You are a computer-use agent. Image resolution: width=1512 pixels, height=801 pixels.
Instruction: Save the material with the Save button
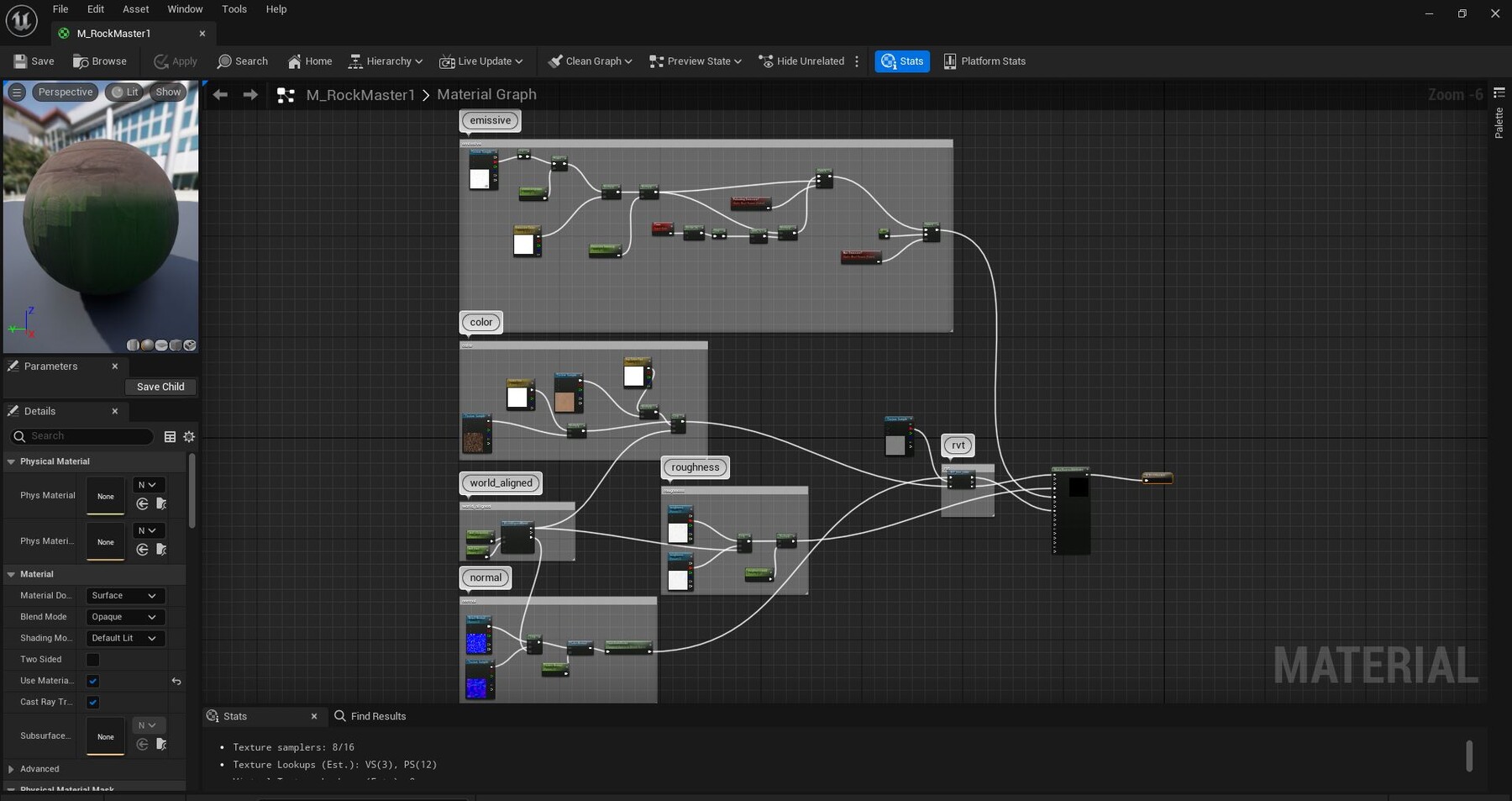[34, 61]
